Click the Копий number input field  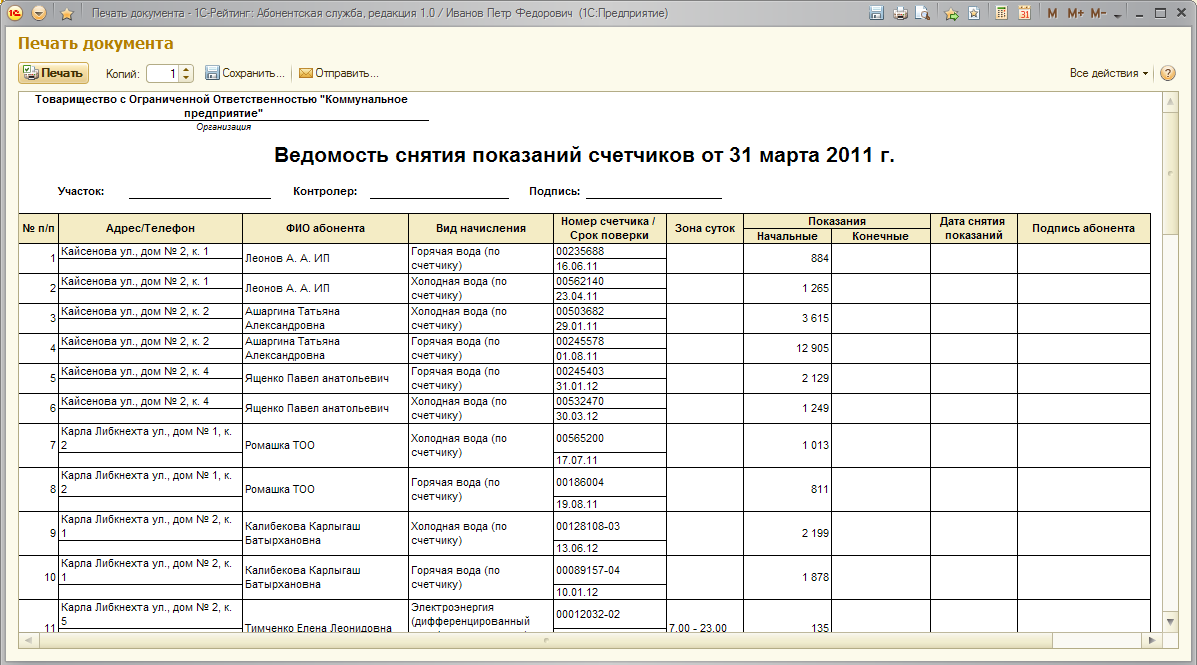coord(162,73)
